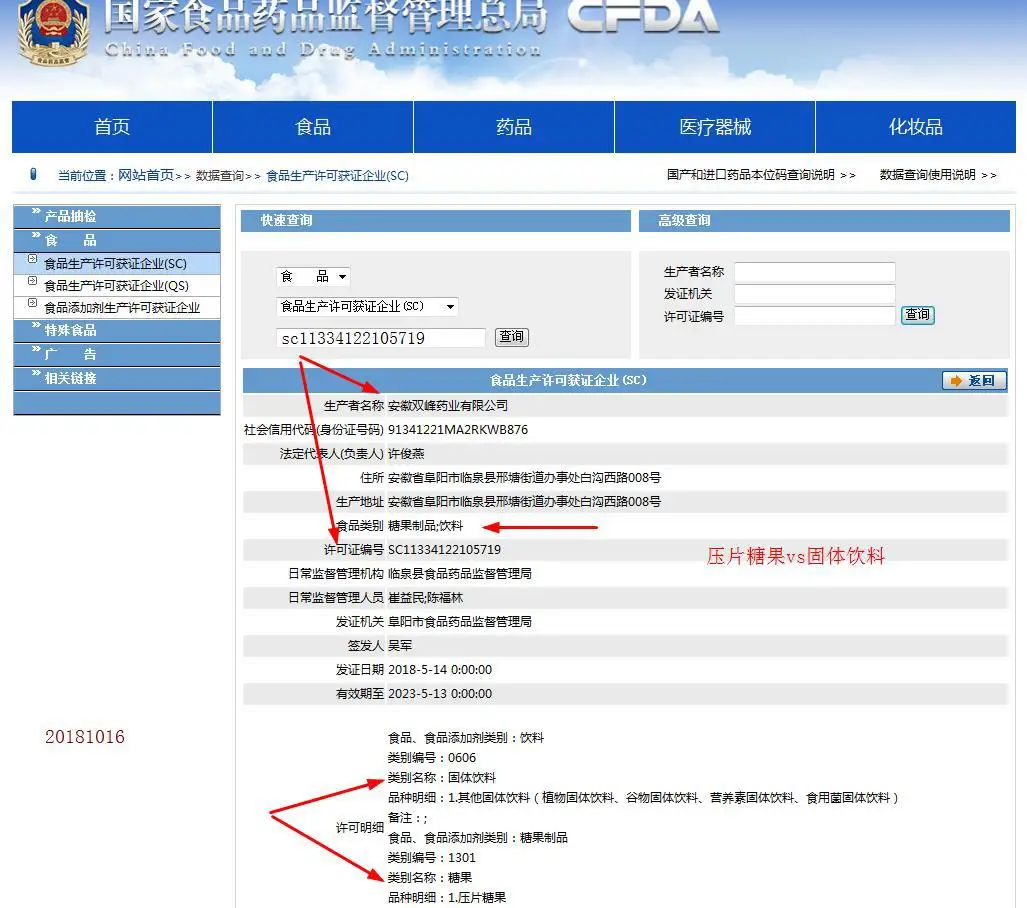
Task: Open the 食品 navigation tab
Action: 313,127
